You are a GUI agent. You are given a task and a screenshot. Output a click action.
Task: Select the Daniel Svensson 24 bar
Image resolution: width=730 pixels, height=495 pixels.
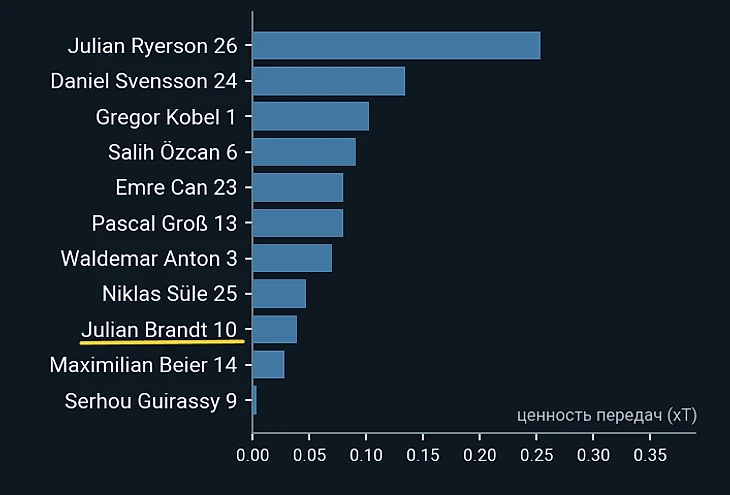pyautogui.click(x=329, y=81)
